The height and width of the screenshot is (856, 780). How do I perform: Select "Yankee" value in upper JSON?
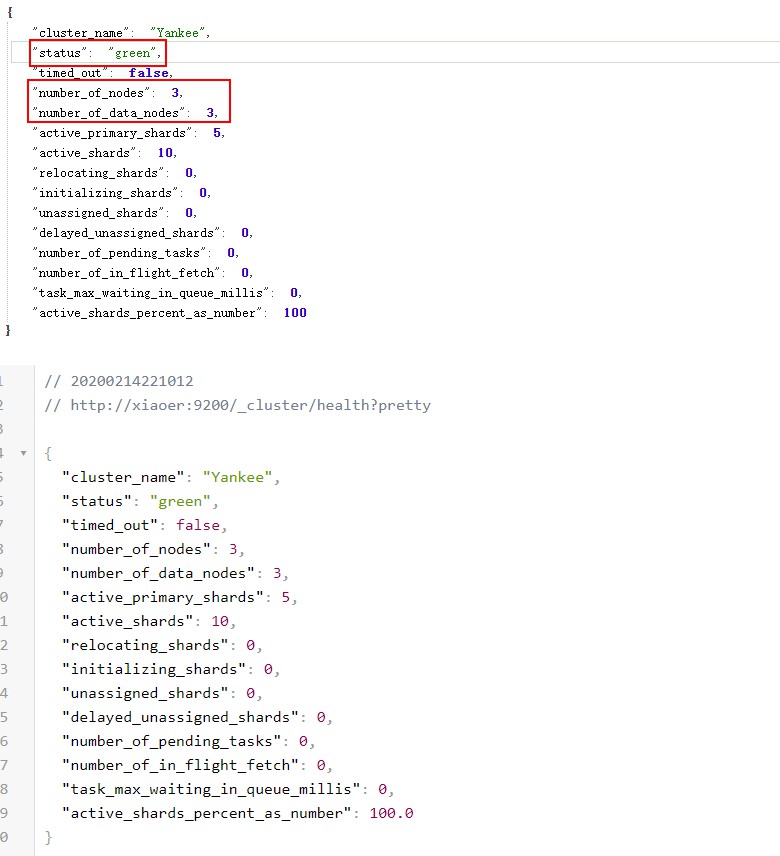[x=177, y=33]
